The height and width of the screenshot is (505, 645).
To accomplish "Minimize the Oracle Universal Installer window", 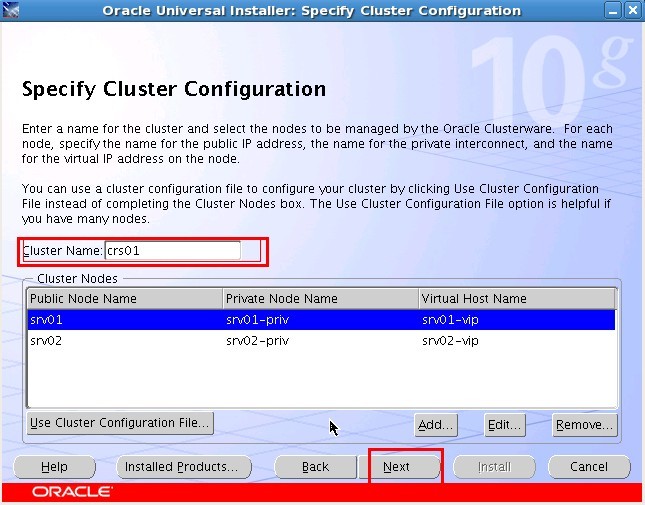I will 613,10.
